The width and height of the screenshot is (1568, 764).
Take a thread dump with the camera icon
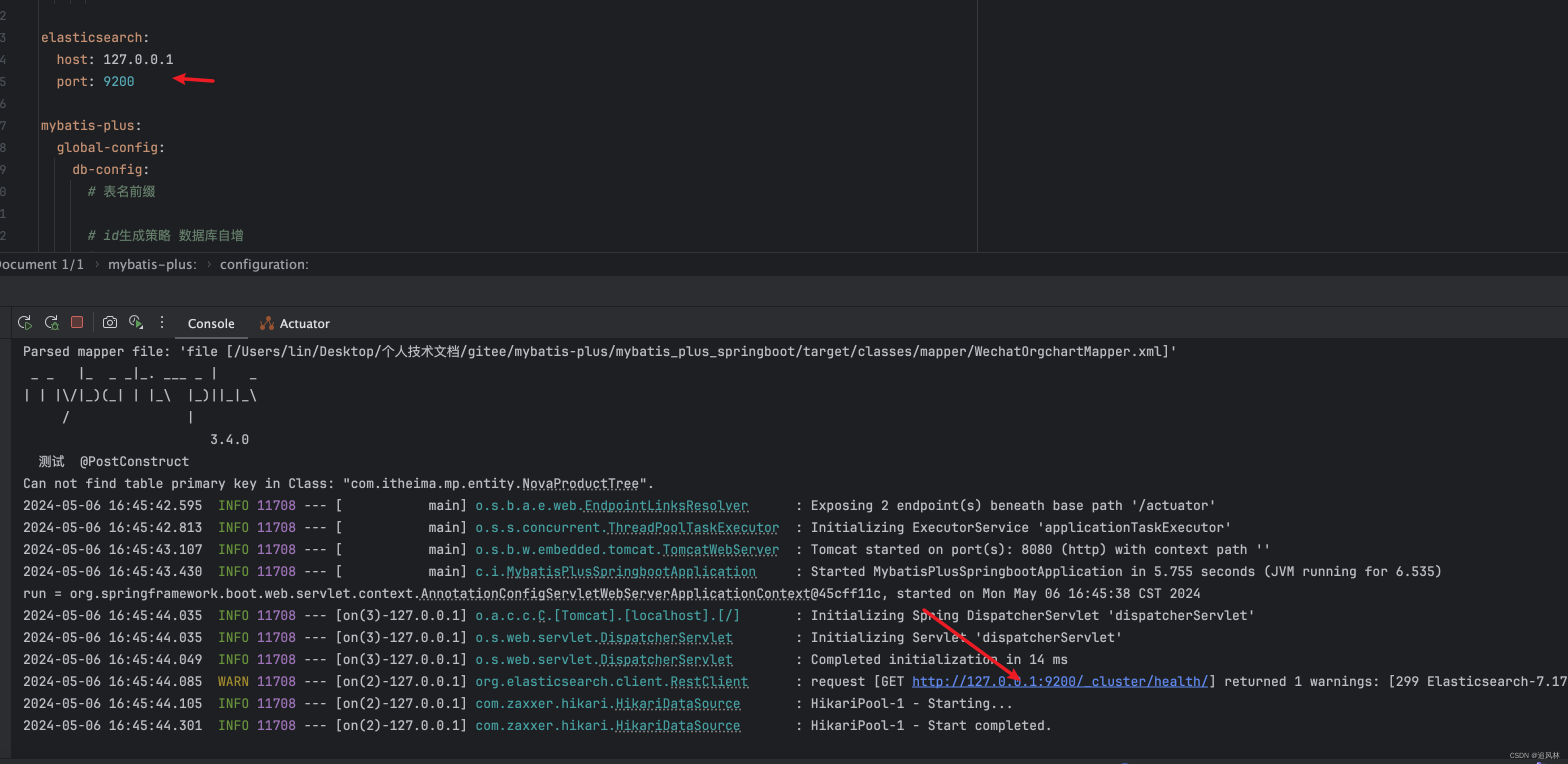109,322
